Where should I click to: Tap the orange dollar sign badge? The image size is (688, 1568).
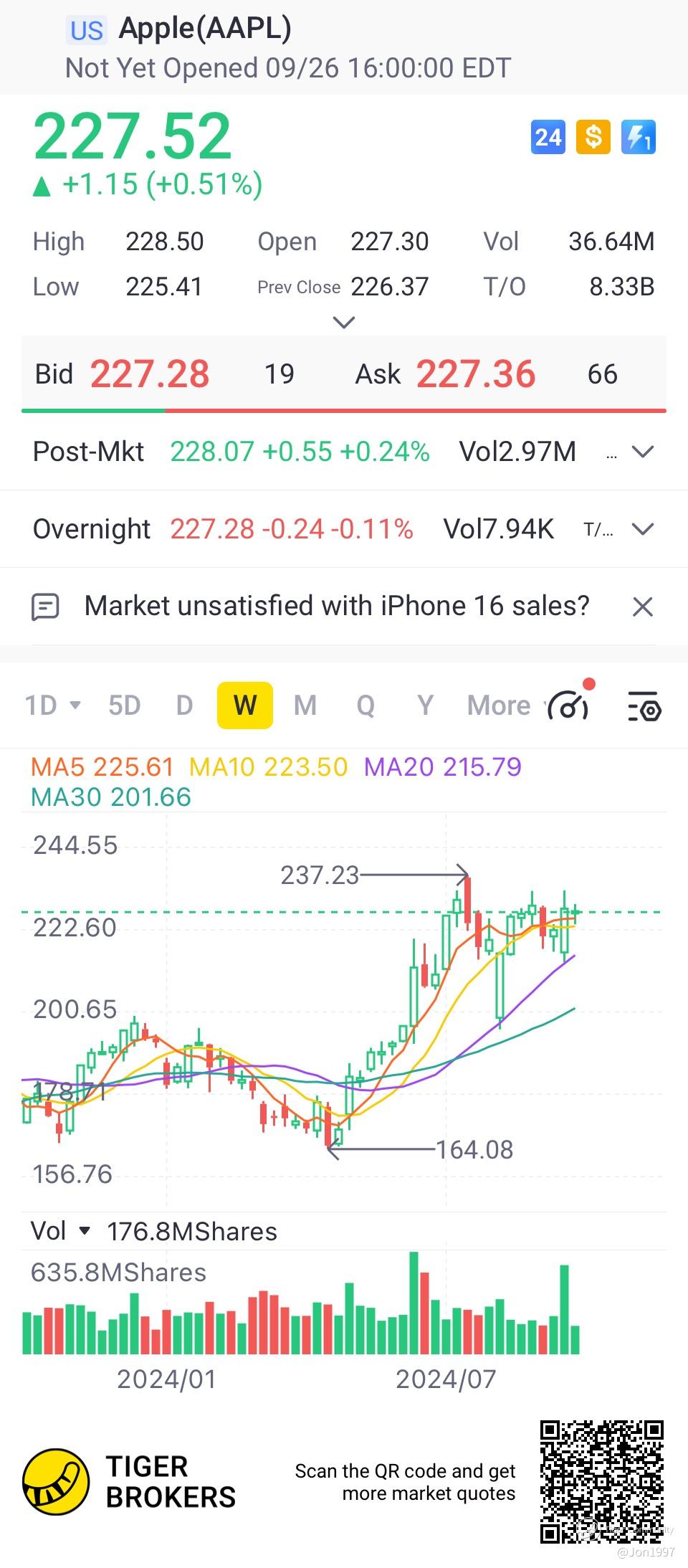tap(593, 137)
